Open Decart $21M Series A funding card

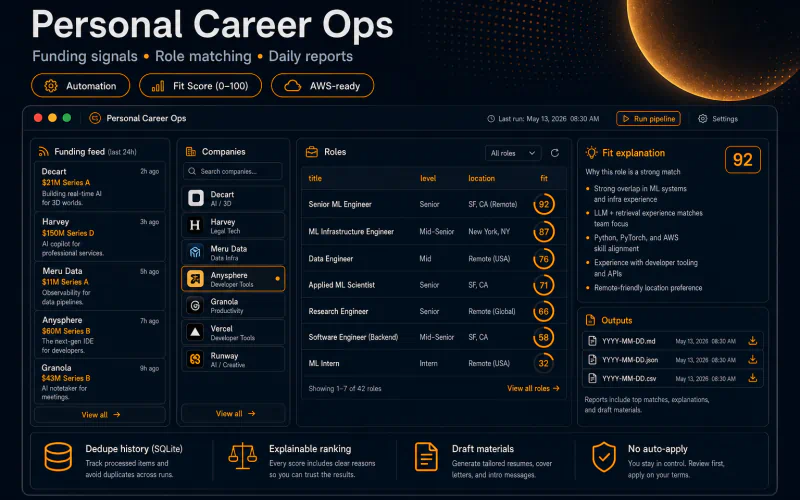coord(100,187)
